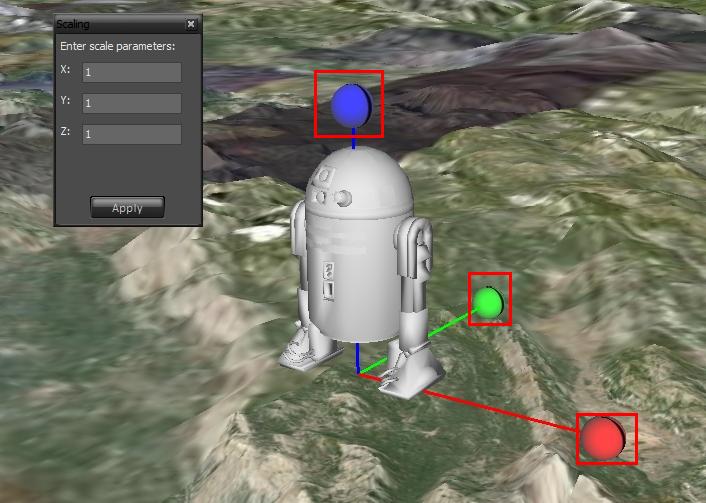Select the blue Z-axis scale handle
Image resolution: width=706 pixels, height=503 pixels.
[x=351, y=105]
